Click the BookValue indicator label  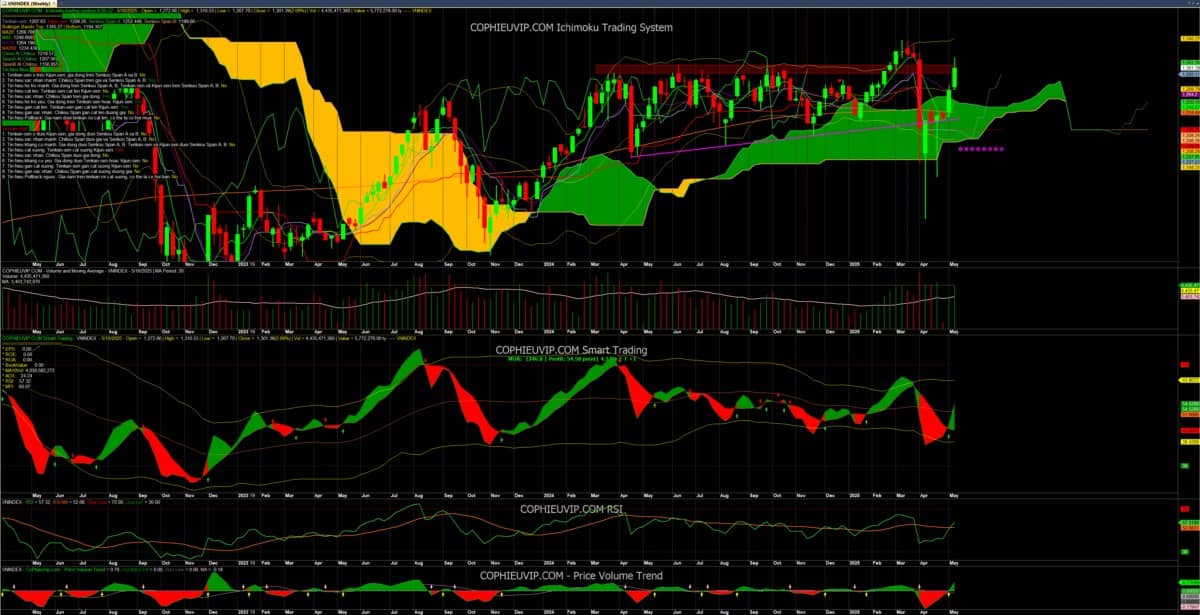[24, 365]
